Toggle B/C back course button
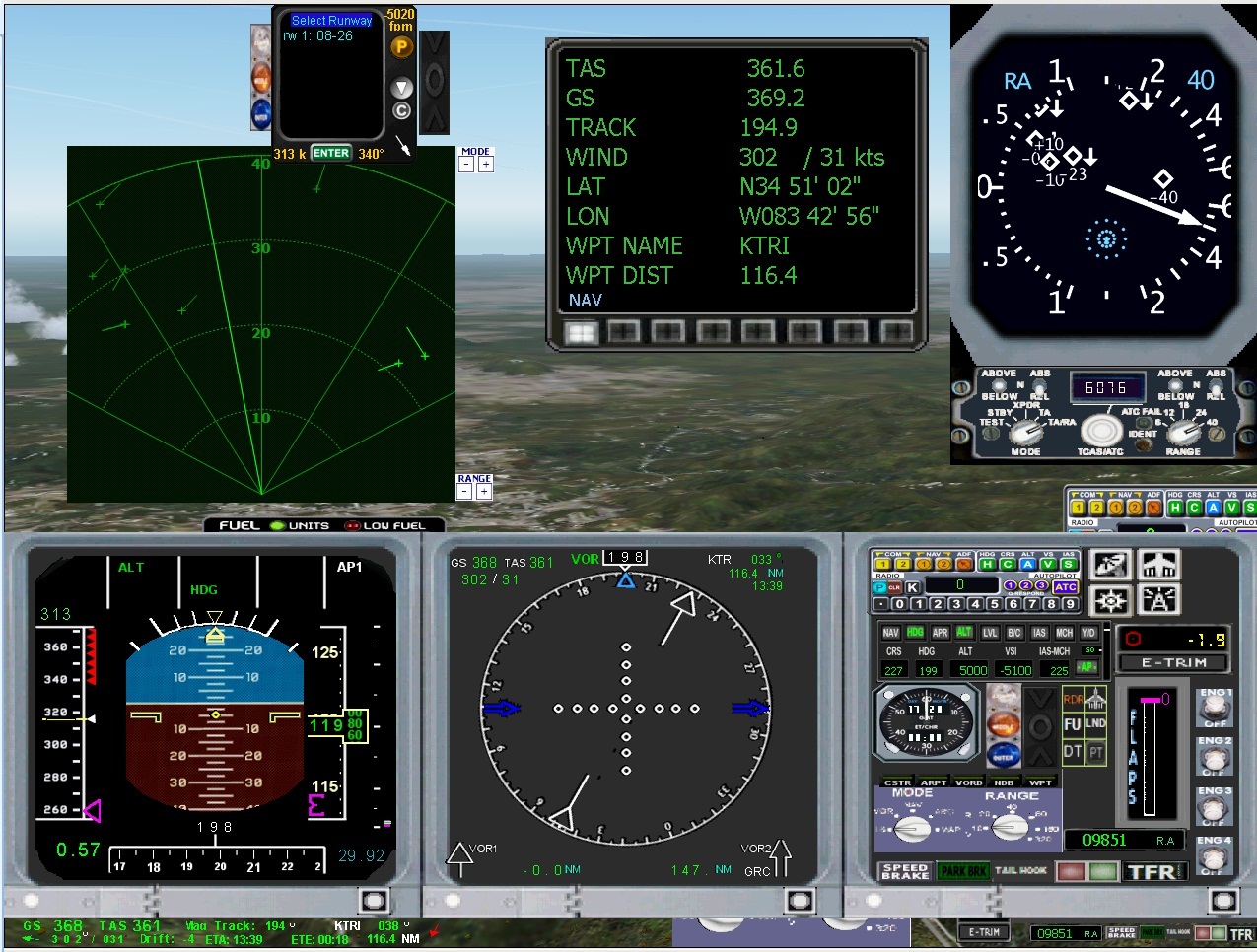 point(1014,633)
